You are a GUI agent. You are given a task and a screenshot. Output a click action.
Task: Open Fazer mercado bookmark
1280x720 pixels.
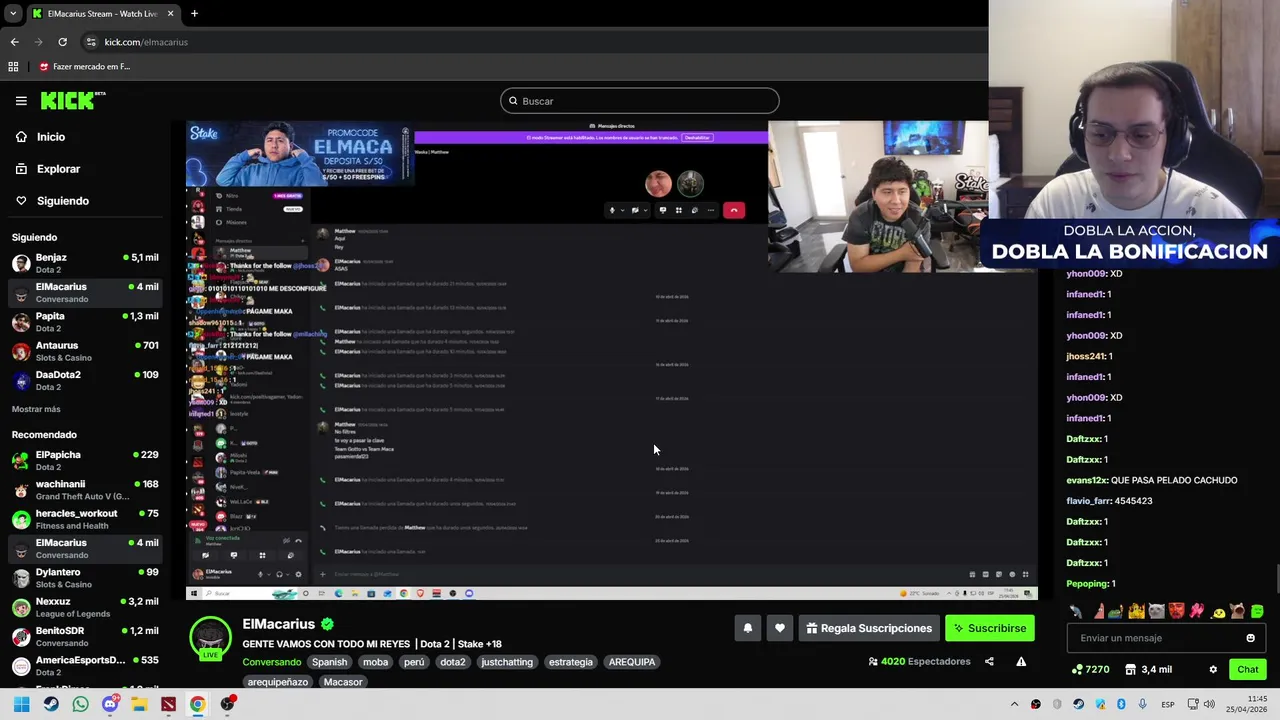[84, 66]
